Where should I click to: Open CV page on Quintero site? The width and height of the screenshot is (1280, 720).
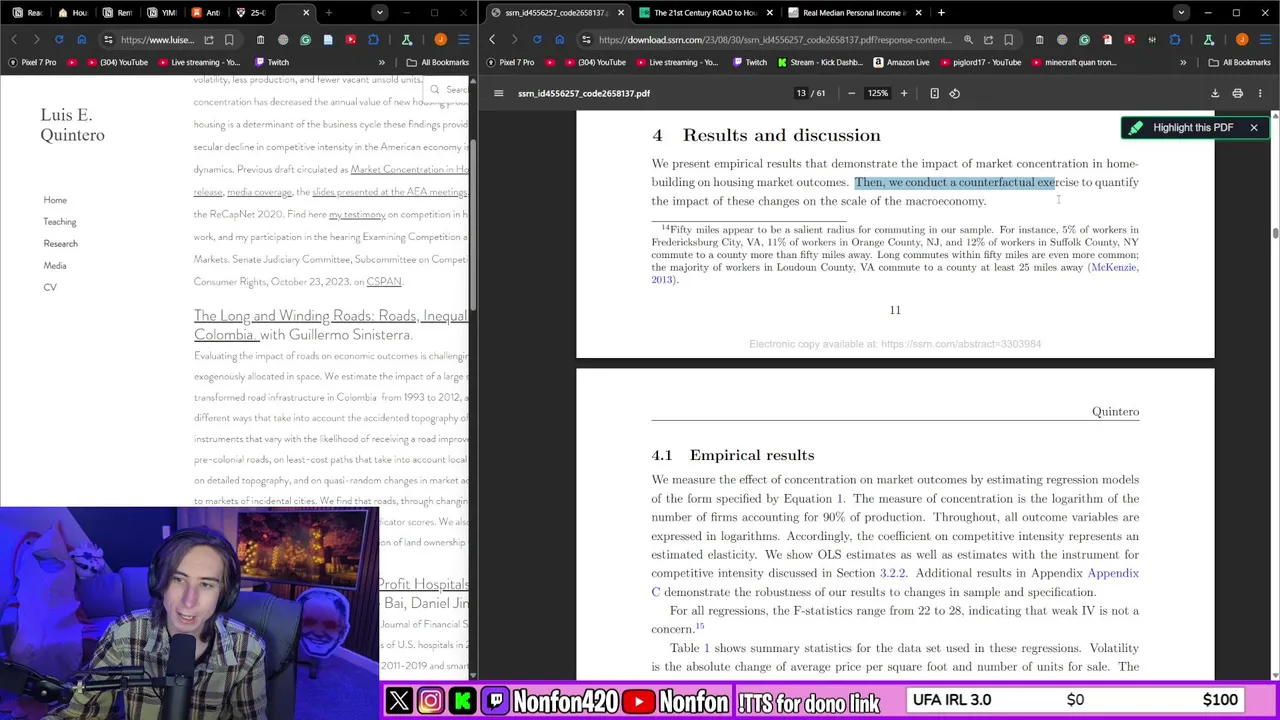tap(50, 288)
